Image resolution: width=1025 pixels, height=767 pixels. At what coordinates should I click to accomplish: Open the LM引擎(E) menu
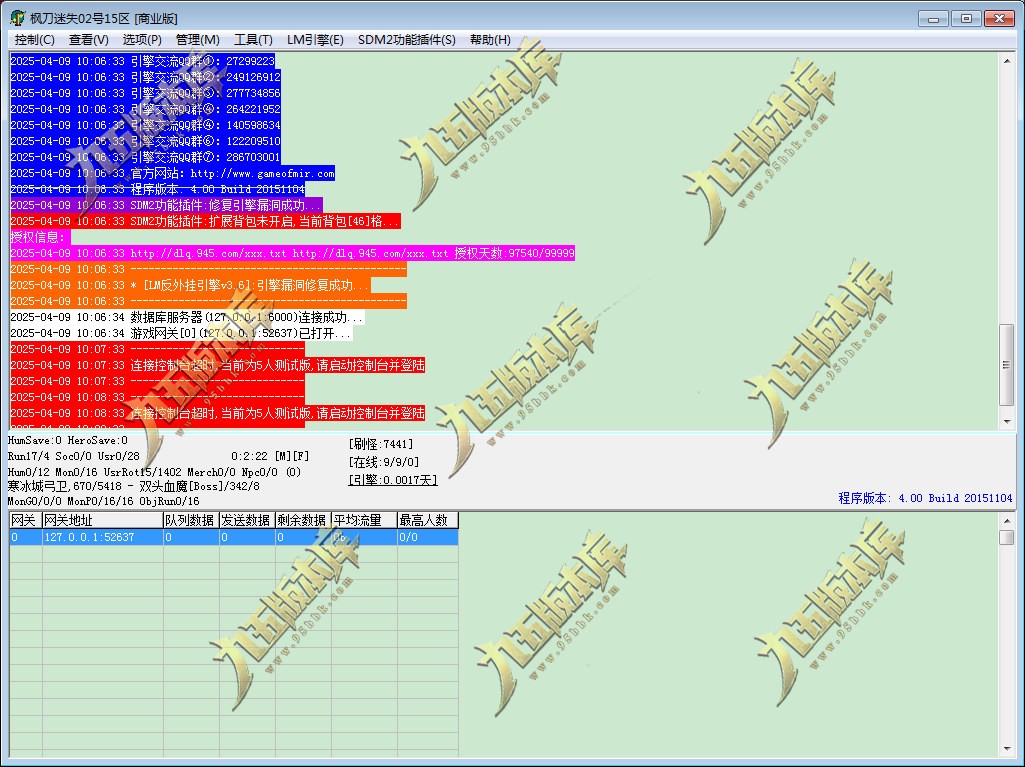pyautogui.click(x=315, y=40)
